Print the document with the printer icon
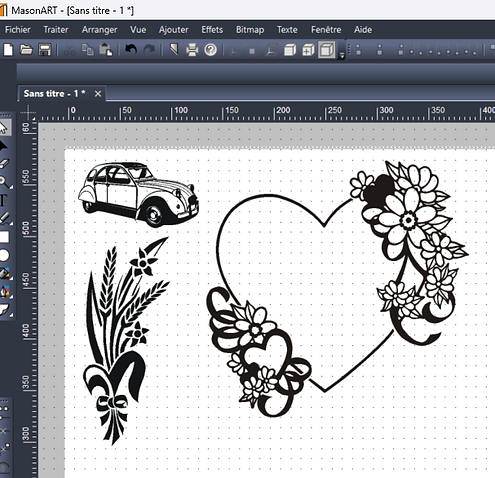The height and width of the screenshot is (478, 495). tap(192, 50)
